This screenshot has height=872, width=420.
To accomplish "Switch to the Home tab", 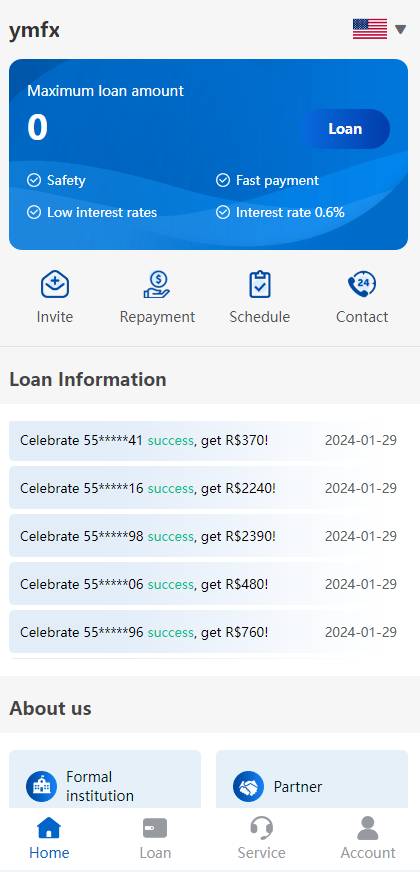I will click(x=50, y=838).
